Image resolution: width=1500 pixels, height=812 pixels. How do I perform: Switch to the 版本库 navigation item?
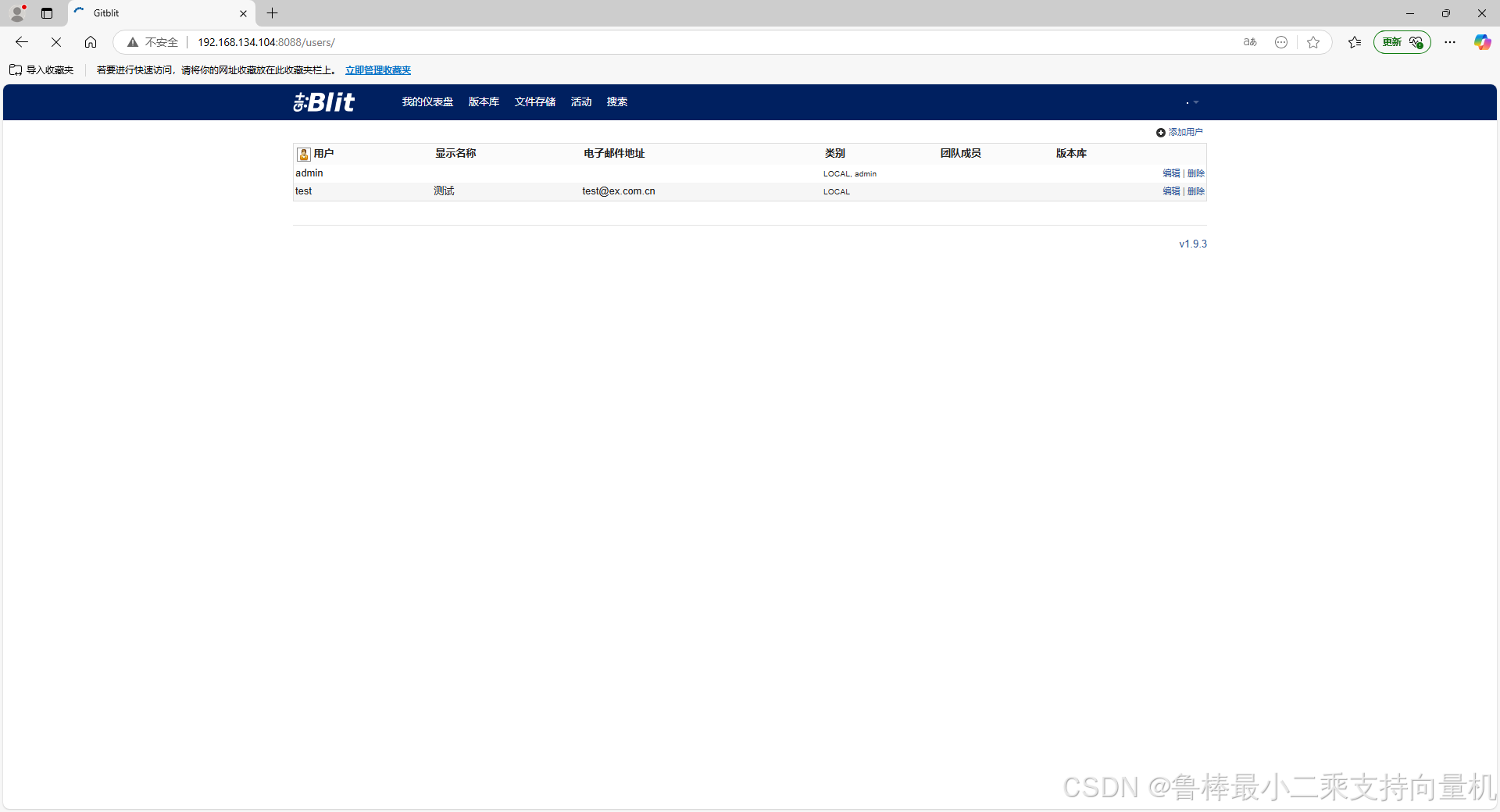tap(484, 101)
